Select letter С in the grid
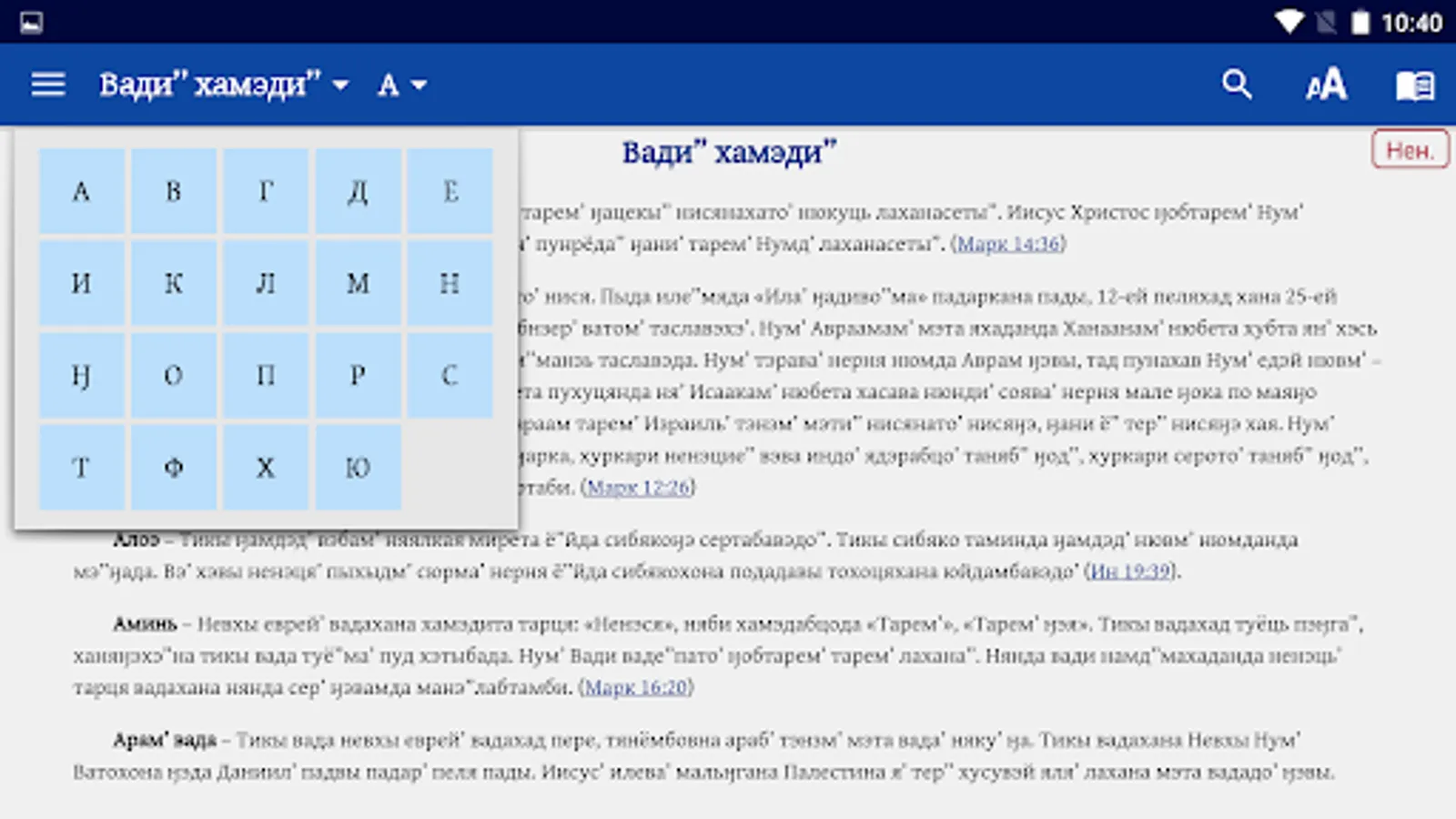The image size is (1456, 819). 450,376
